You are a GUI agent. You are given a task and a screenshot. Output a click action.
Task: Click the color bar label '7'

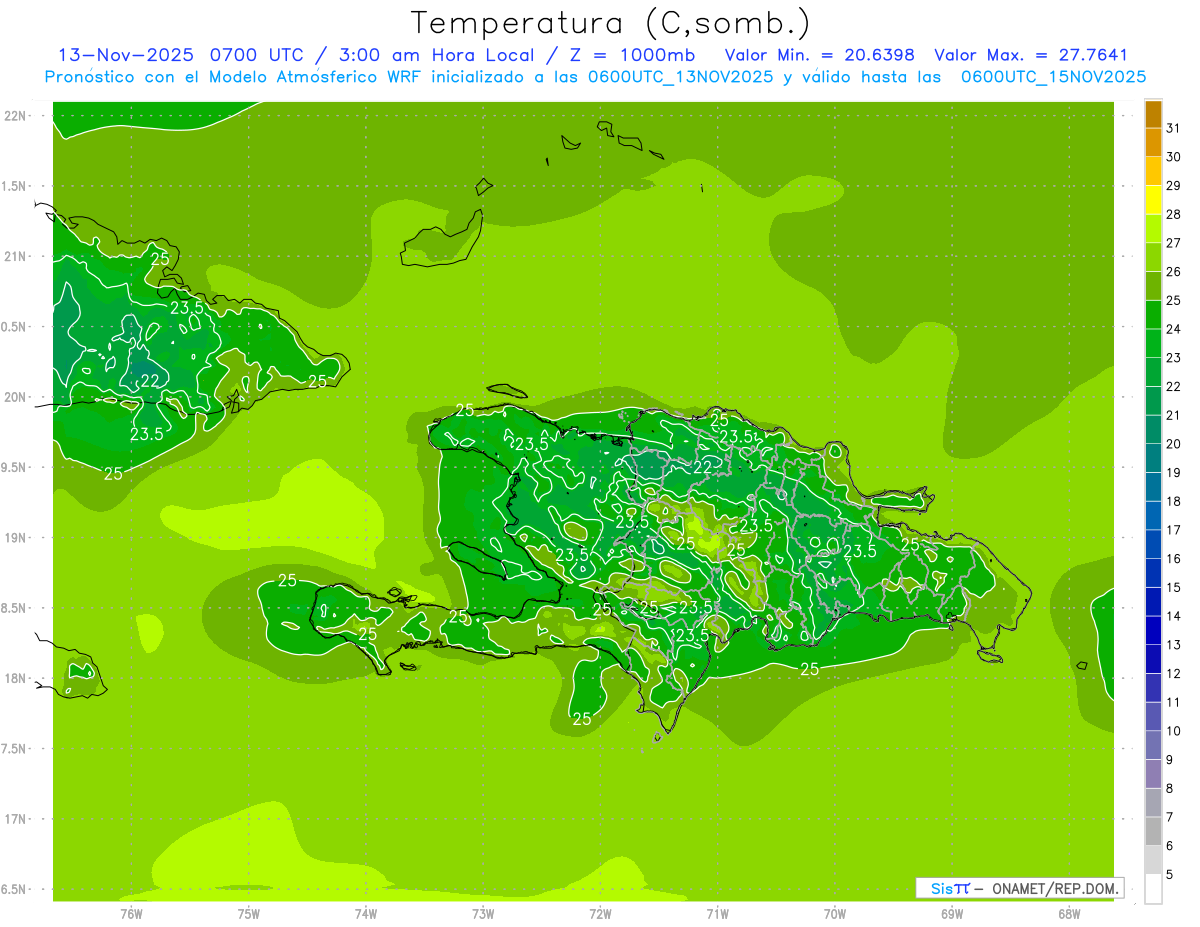(x=1170, y=817)
